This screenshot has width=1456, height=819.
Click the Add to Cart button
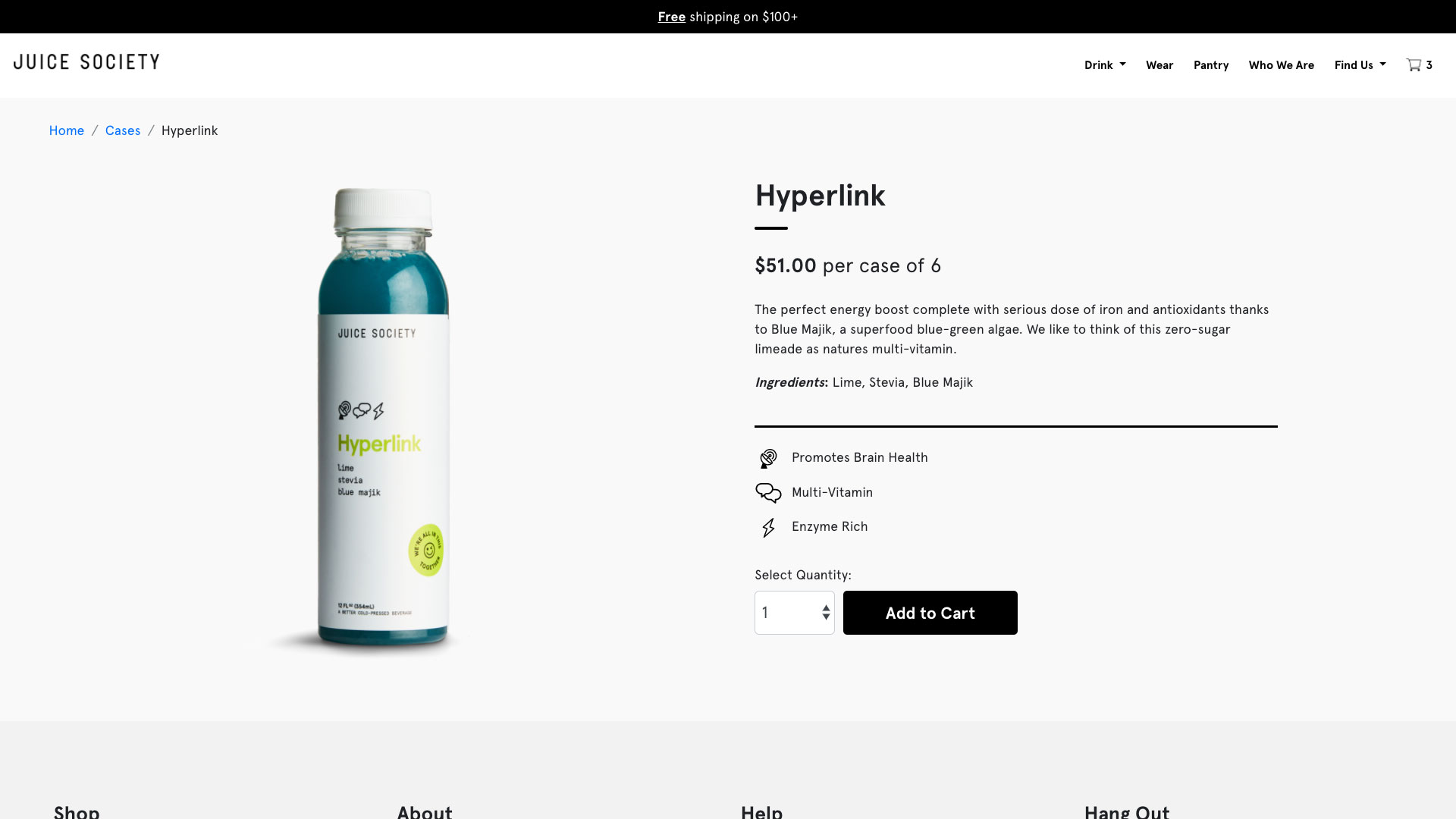pyautogui.click(x=930, y=613)
